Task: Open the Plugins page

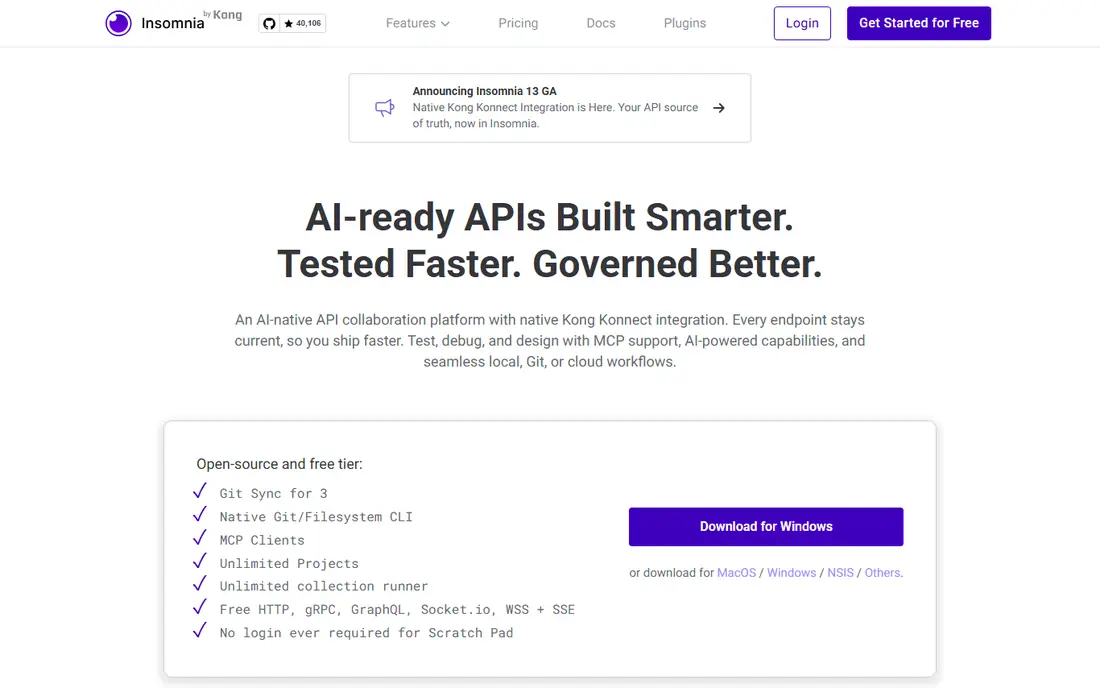Action: (685, 23)
